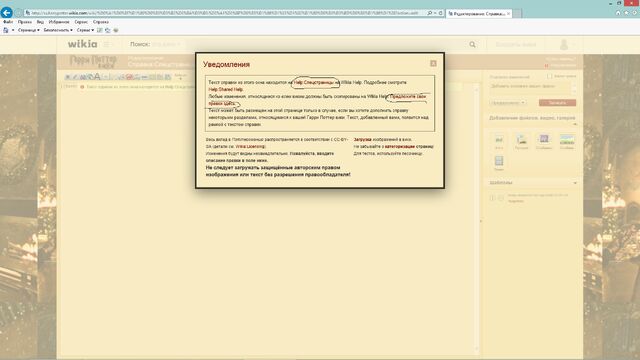
Task: Click the edit summary input field
Action: (x=530, y=87)
